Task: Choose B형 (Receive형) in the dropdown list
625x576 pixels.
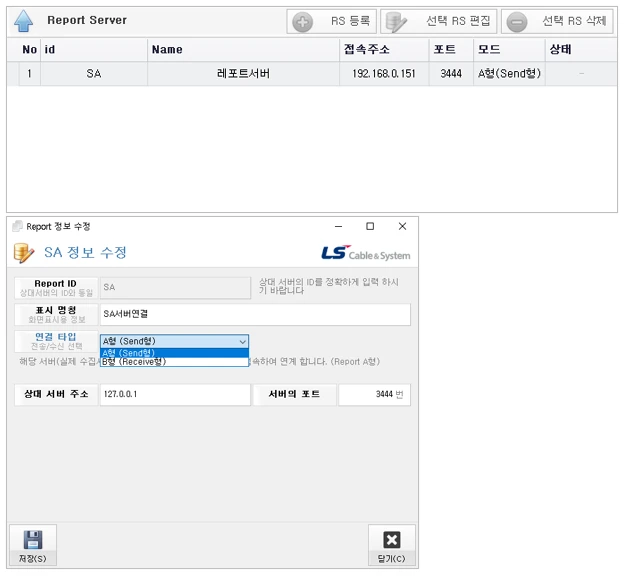Action: [174, 362]
